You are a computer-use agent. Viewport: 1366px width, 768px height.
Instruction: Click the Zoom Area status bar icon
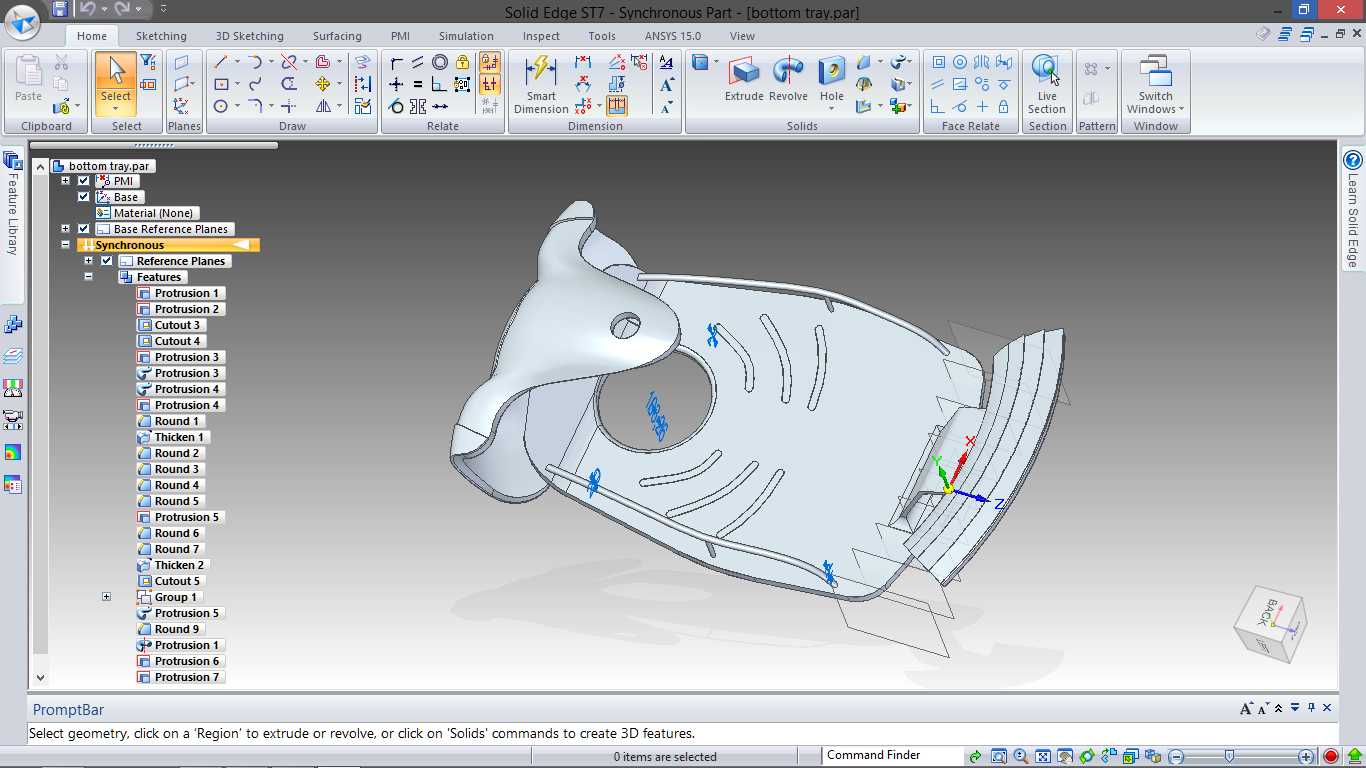coord(998,757)
